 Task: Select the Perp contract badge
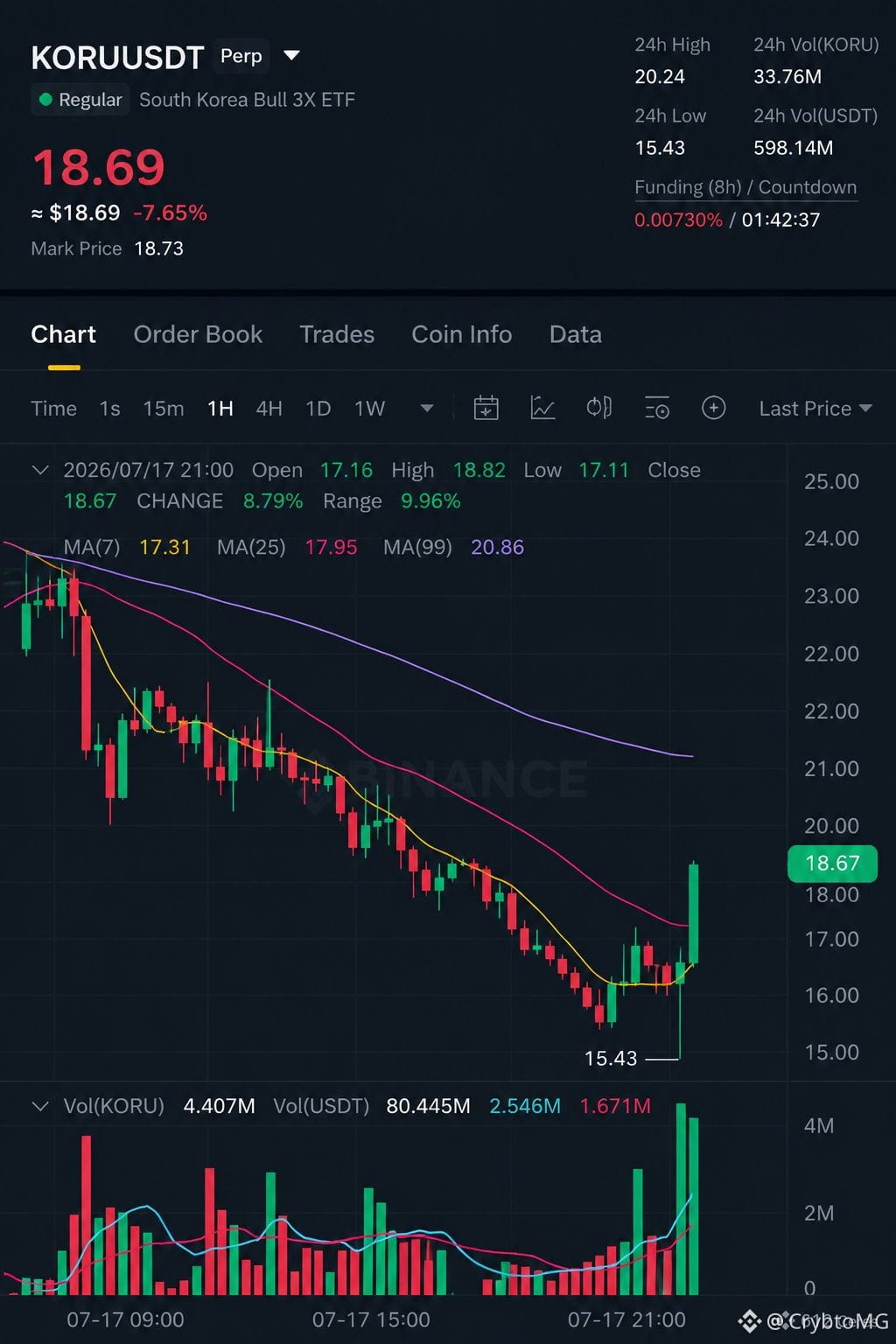pyautogui.click(x=241, y=56)
